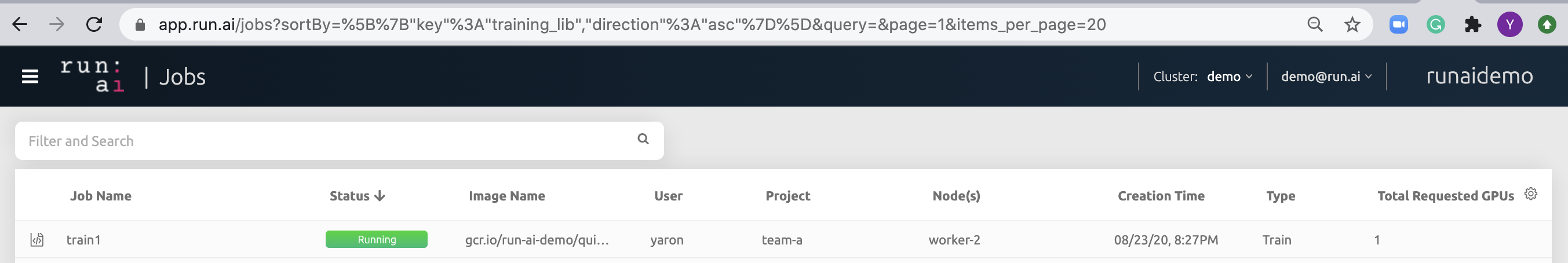Bookmark this page with the star
Viewport: 1568px width, 263px height.
1352,24
